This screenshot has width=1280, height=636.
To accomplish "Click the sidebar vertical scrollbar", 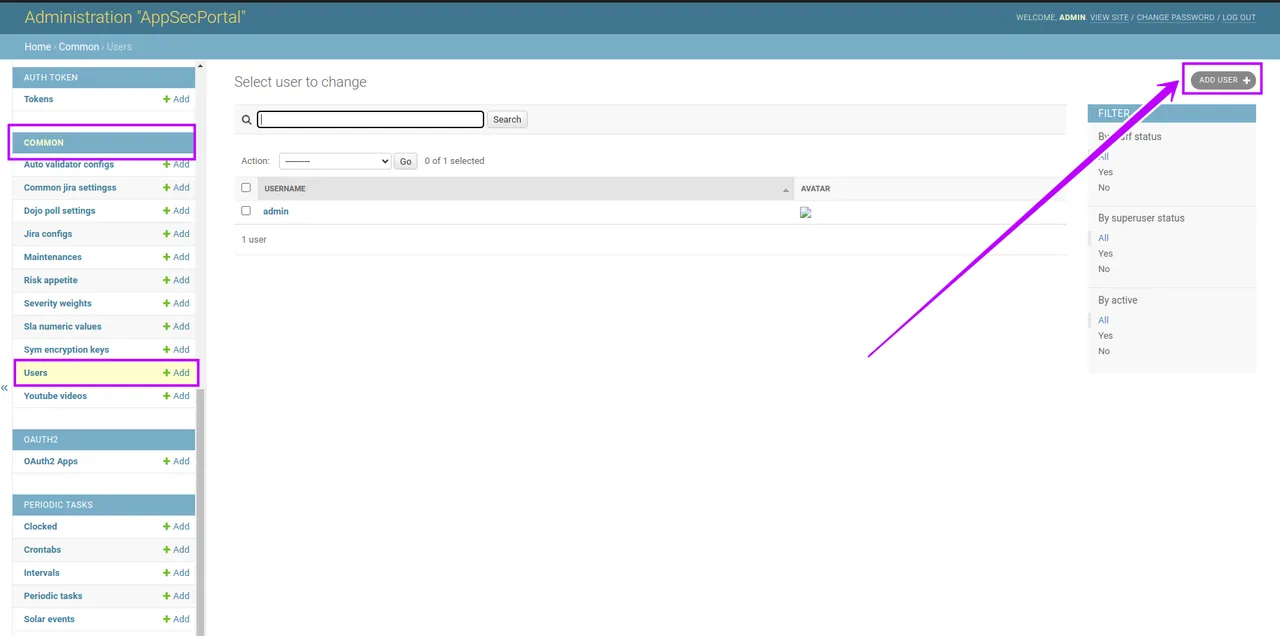I will click(200, 500).
